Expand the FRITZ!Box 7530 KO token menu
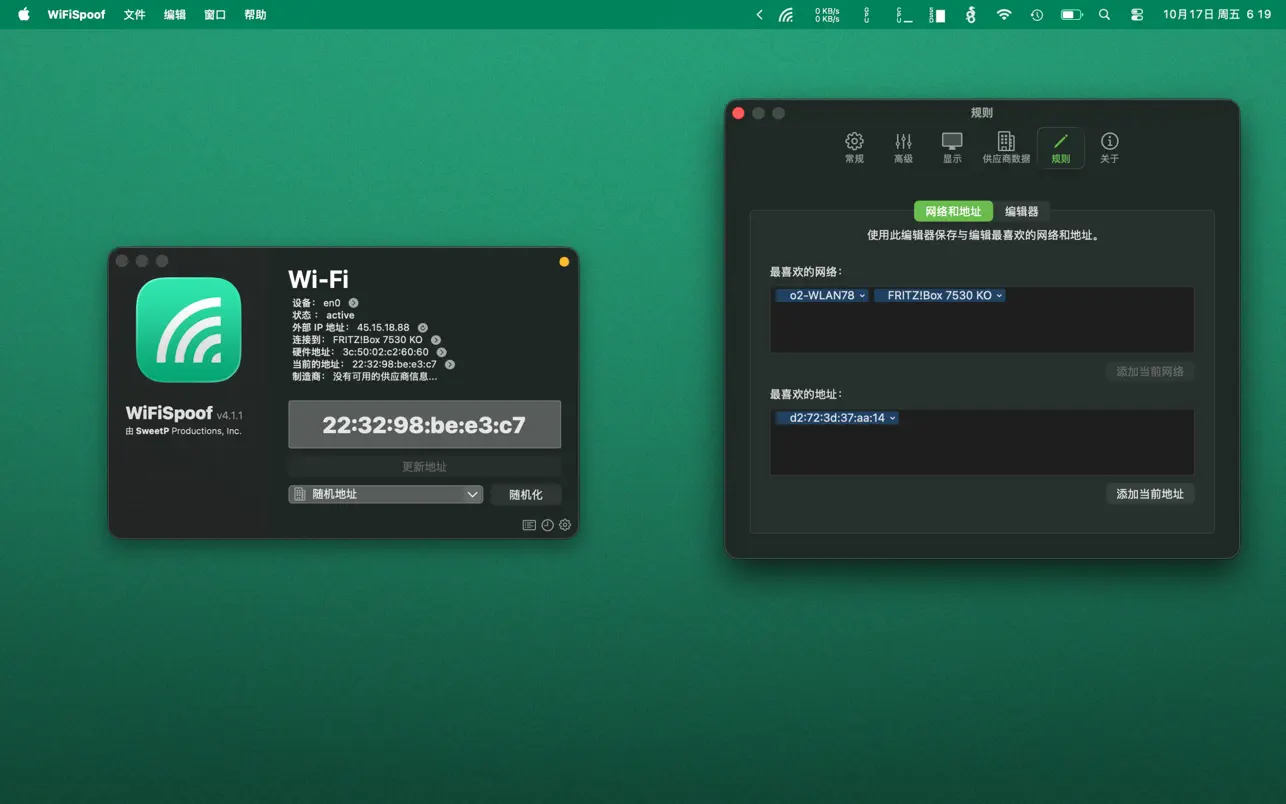The width and height of the screenshot is (1286, 804). click(x=999, y=296)
